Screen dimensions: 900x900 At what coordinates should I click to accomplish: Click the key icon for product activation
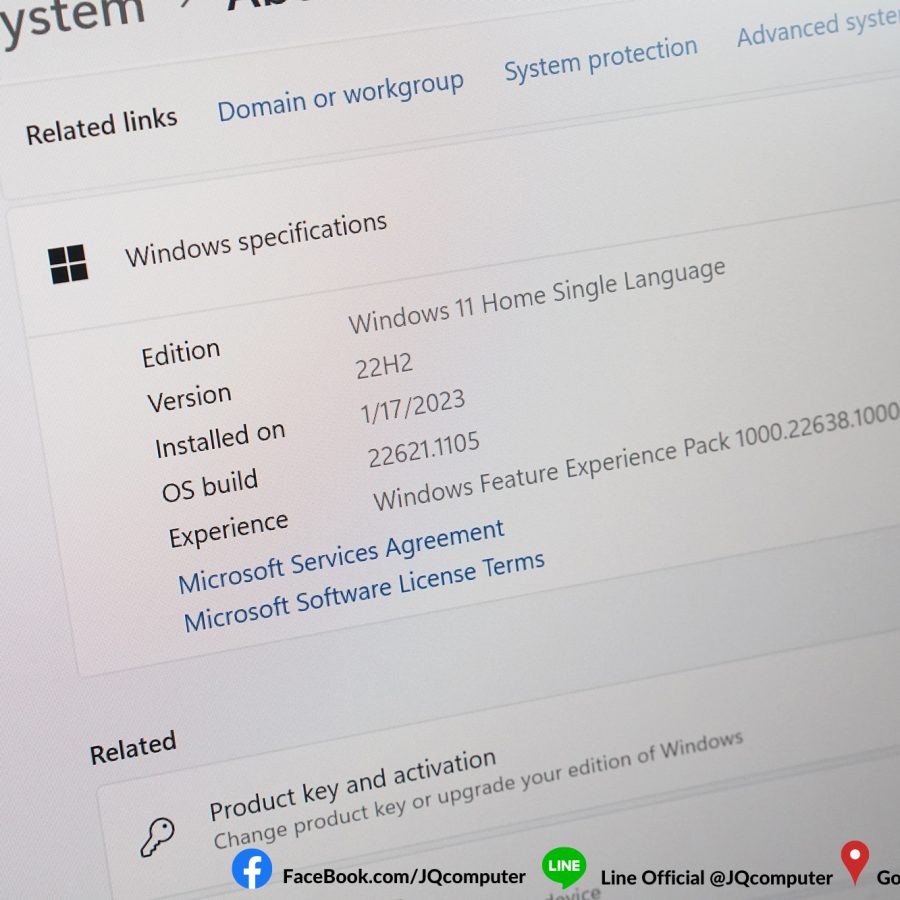click(157, 837)
